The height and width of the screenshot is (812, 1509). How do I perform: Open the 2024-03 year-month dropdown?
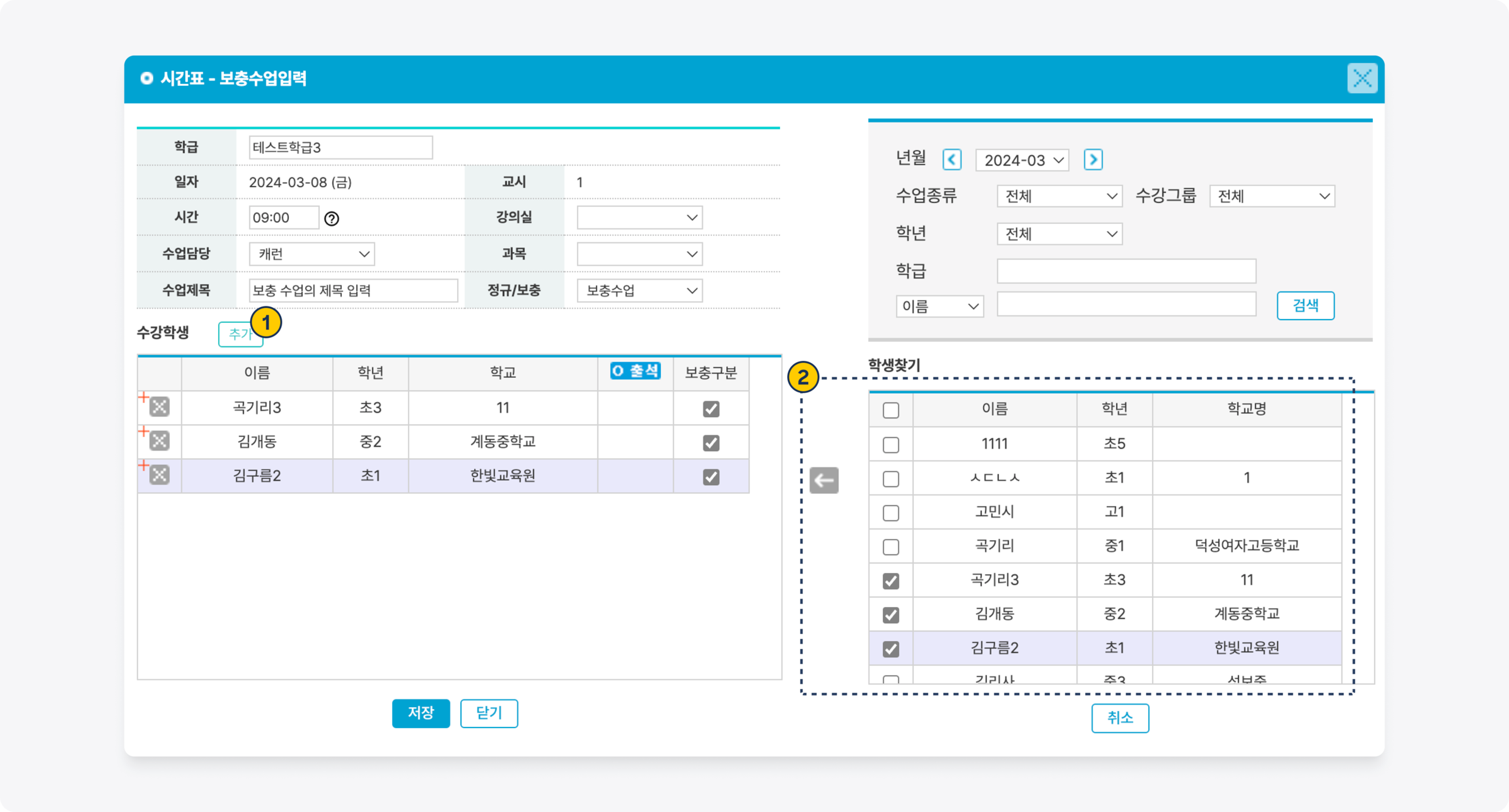(1022, 160)
